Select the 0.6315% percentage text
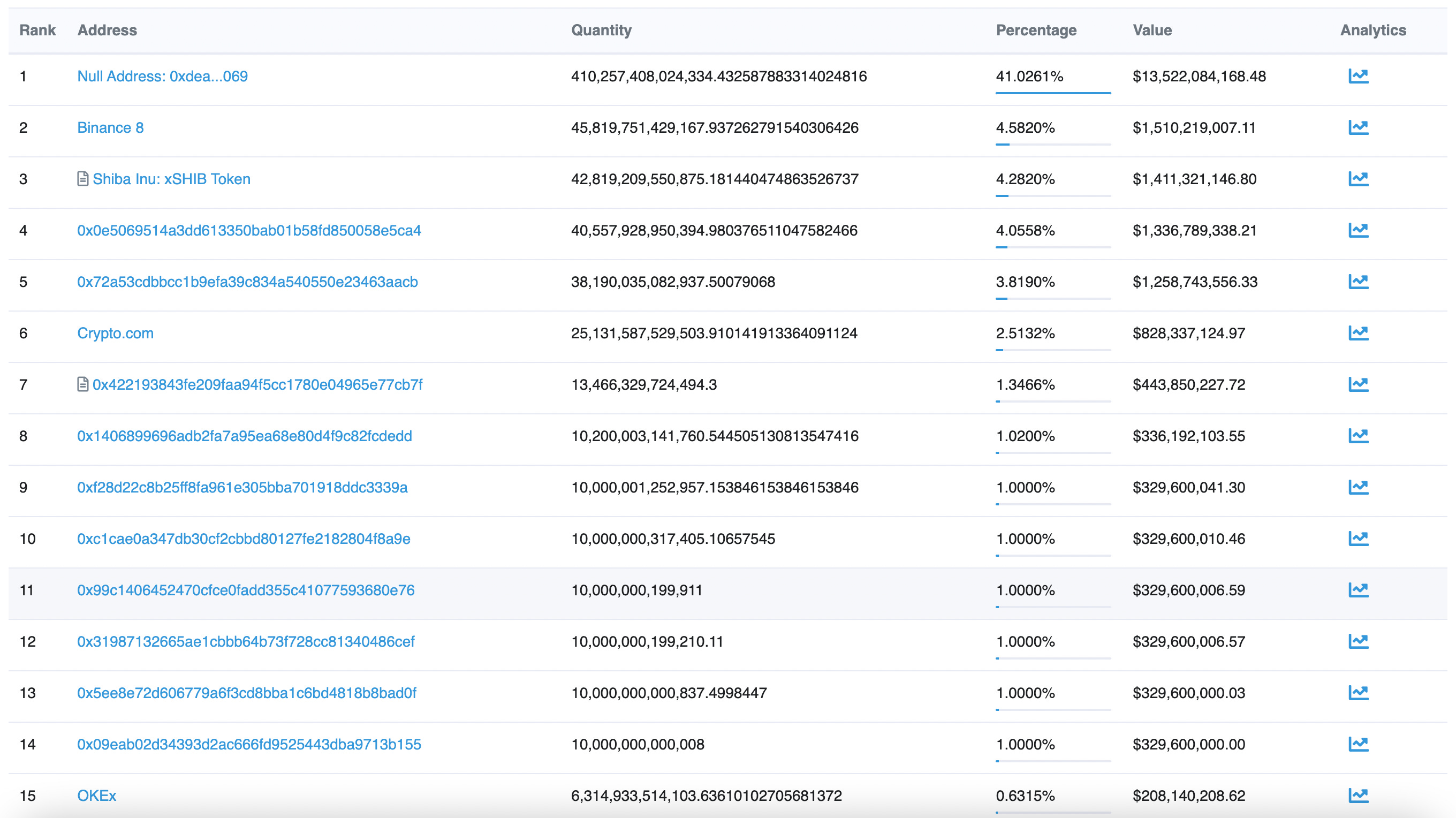This screenshot has height=818, width=1456. point(1025,797)
